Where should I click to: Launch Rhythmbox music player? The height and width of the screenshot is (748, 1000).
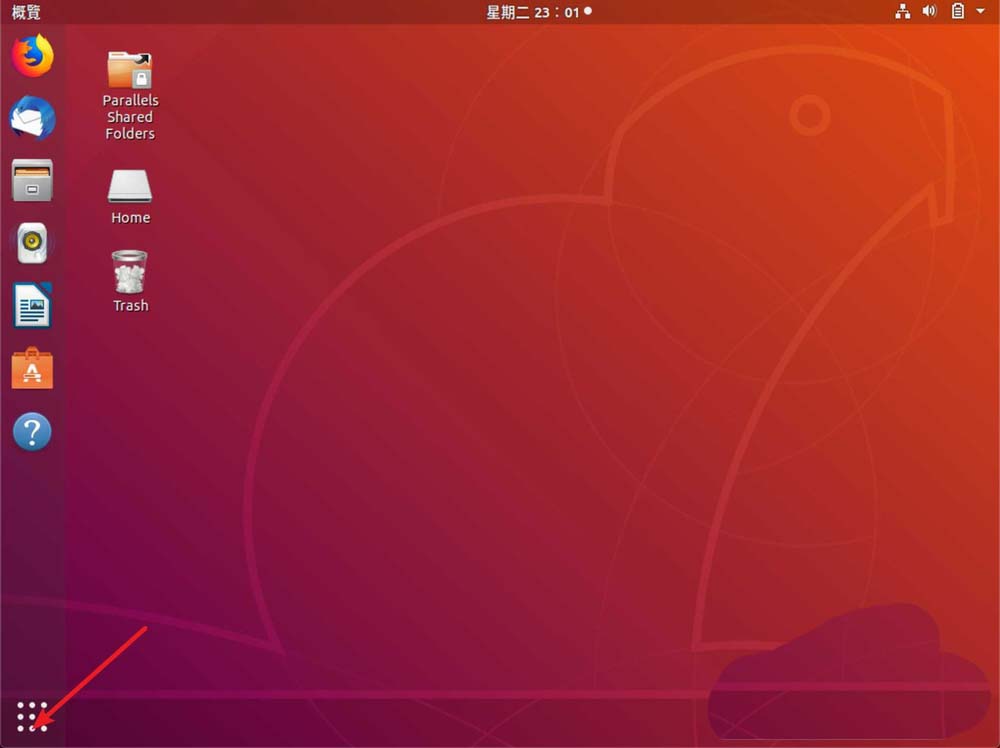point(32,243)
